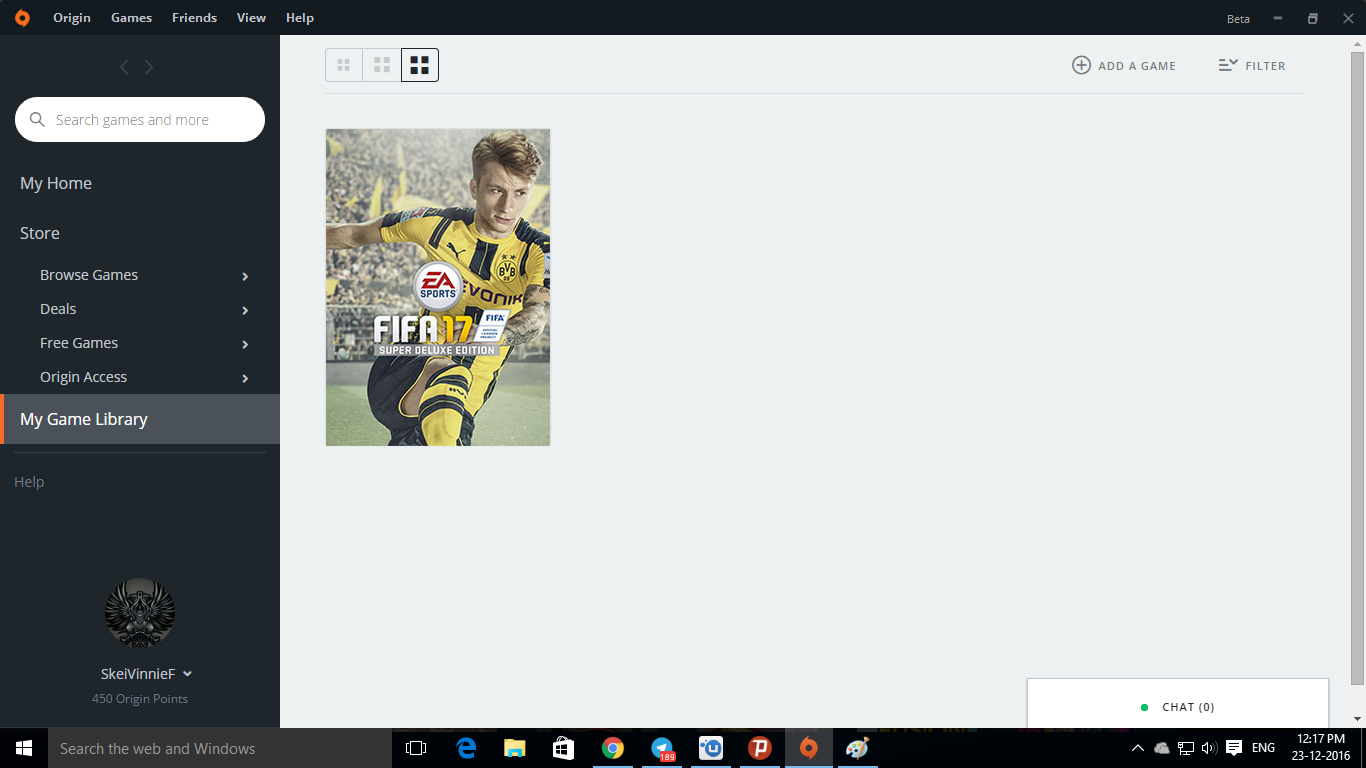
Task: Go forward with the right navigation arrow
Action: [x=149, y=67]
